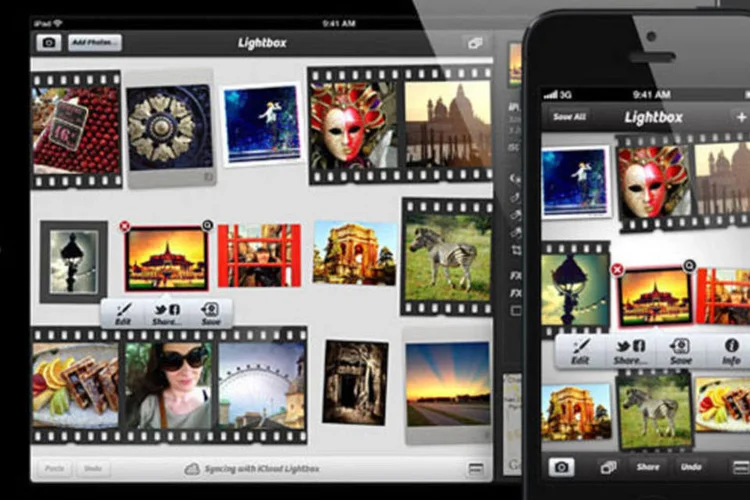
Task: Click the Lightbox title on iPad
Action: click(262, 43)
